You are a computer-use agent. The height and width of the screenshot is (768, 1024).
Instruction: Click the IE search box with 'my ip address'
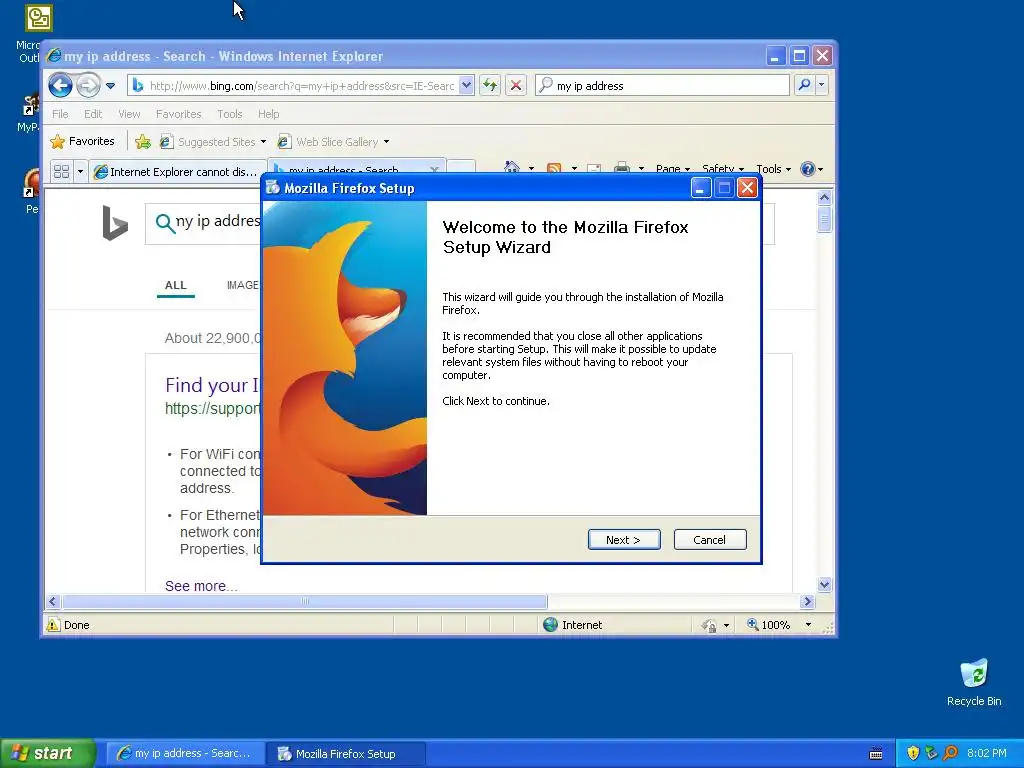click(x=662, y=86)
